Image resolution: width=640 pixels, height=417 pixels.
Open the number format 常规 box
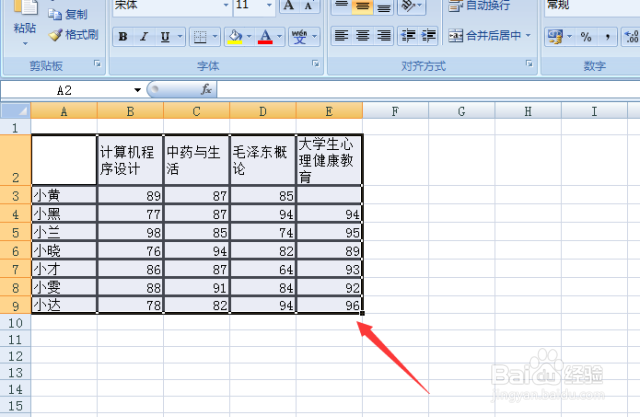(x=592, y=6)
